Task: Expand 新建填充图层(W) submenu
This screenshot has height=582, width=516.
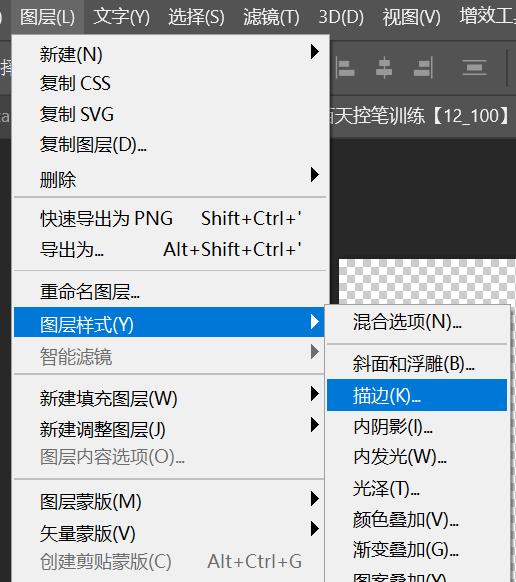Action: 169,399
